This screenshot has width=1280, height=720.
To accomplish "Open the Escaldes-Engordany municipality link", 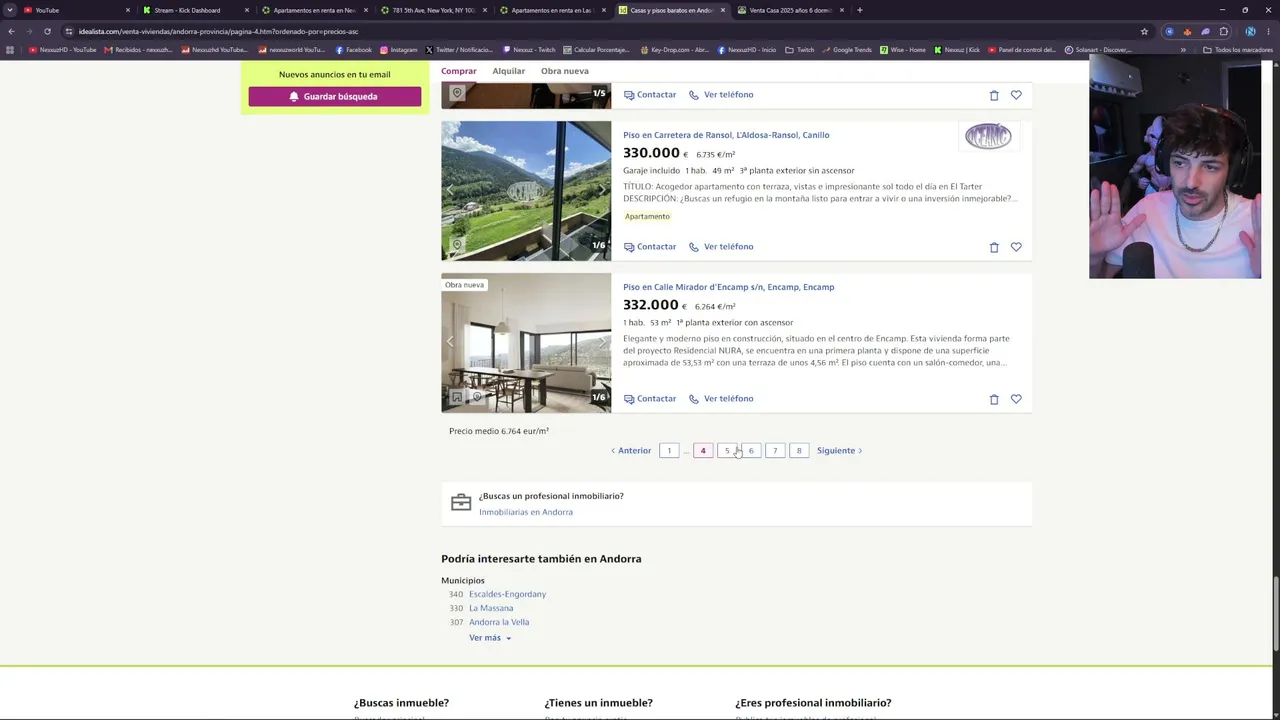I will (507, 594).
